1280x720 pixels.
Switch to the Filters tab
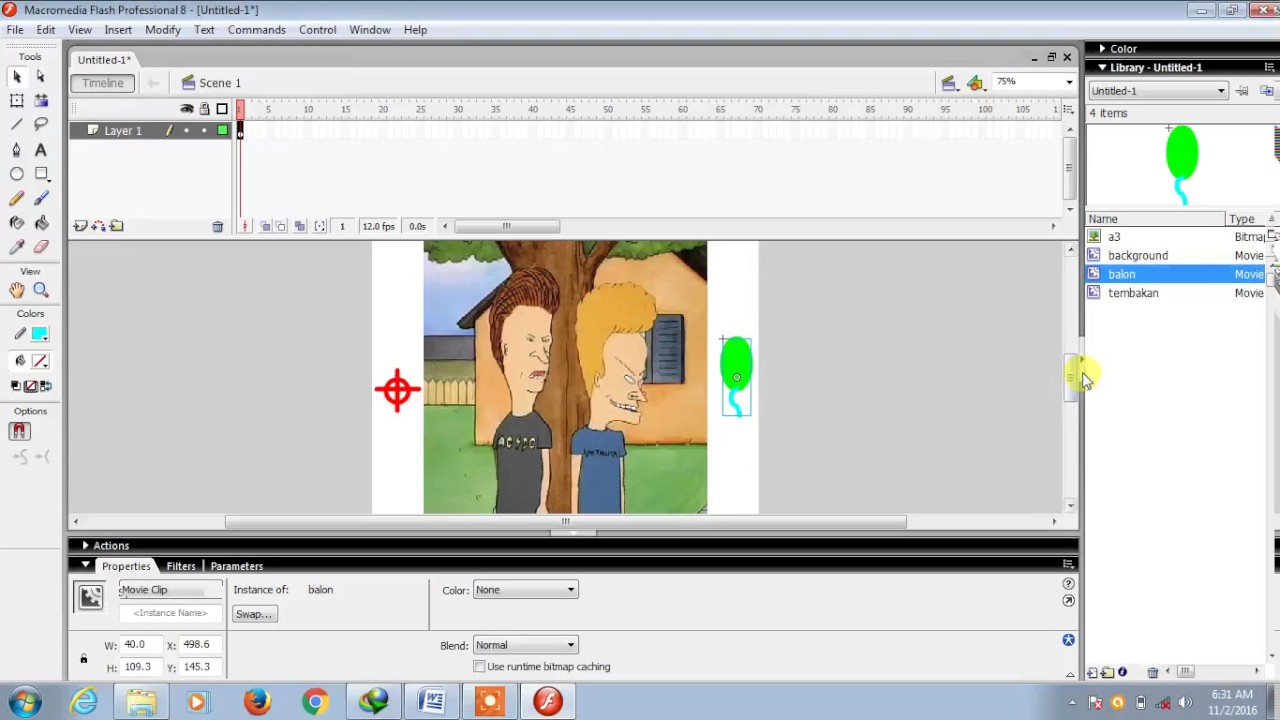(x=181, y=566)
